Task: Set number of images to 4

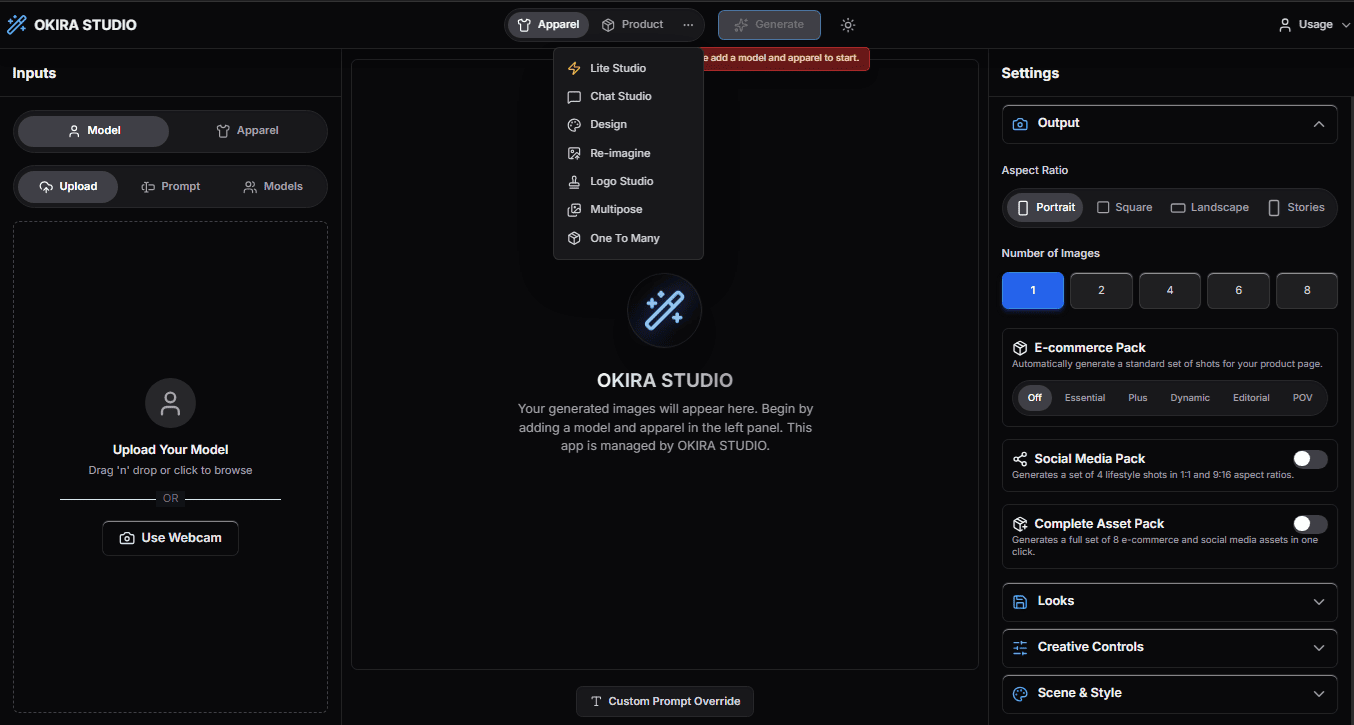Action: [1170, 291]
